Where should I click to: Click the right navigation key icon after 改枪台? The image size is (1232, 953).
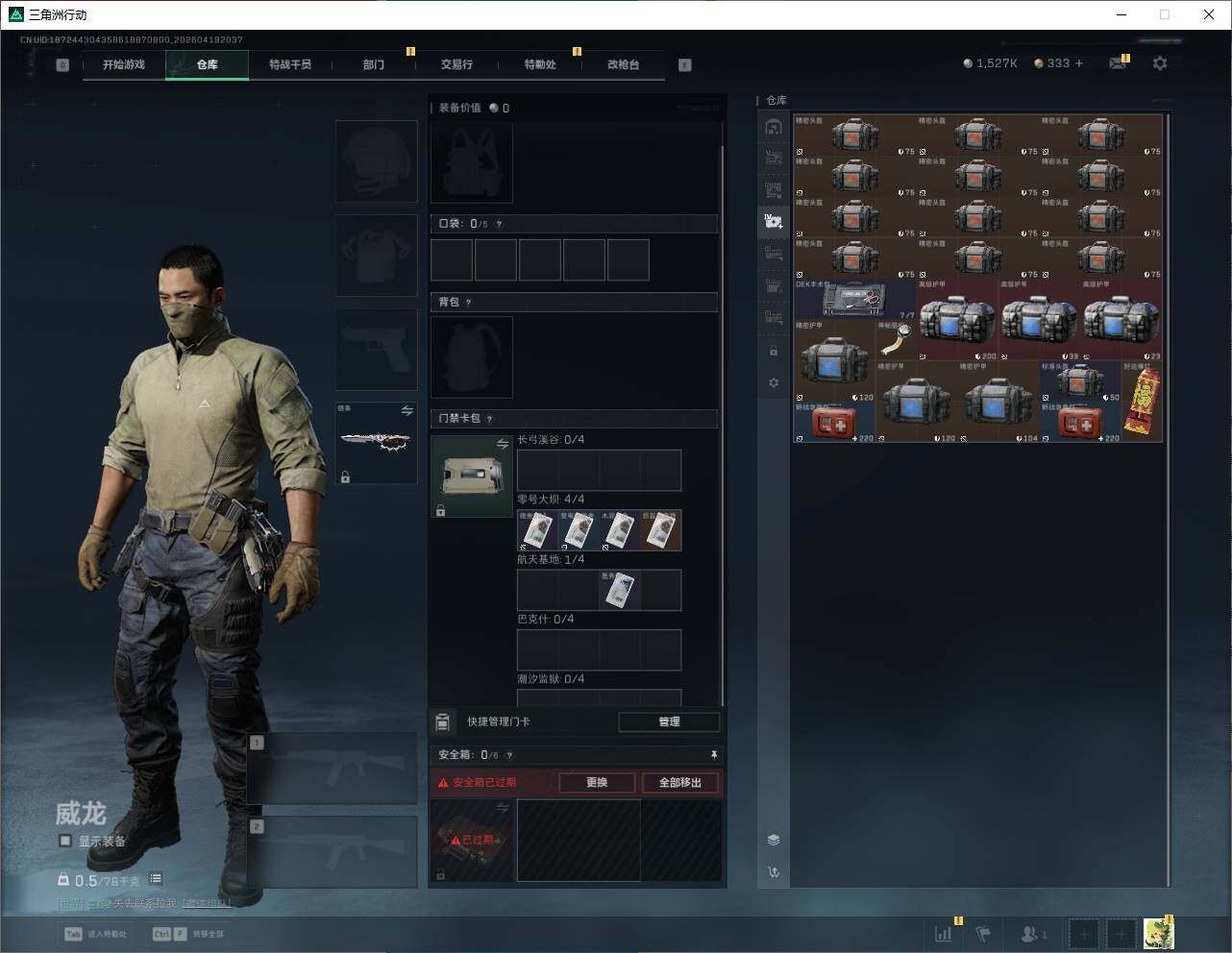(x=685, y=65)
